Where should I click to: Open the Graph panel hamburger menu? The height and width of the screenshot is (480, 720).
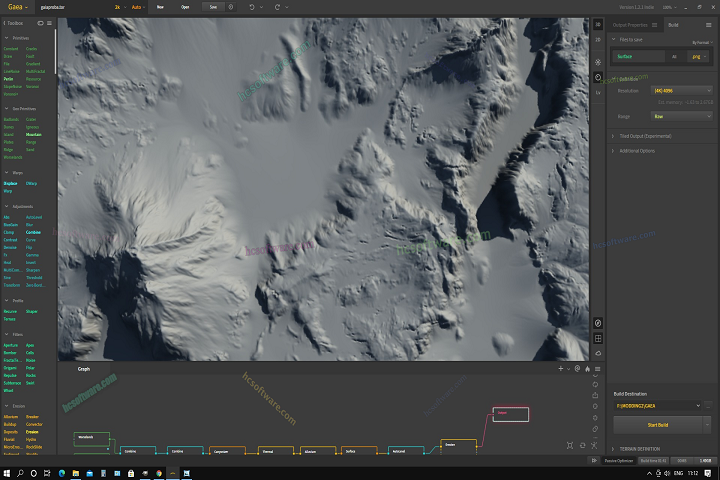click(598, 368)
